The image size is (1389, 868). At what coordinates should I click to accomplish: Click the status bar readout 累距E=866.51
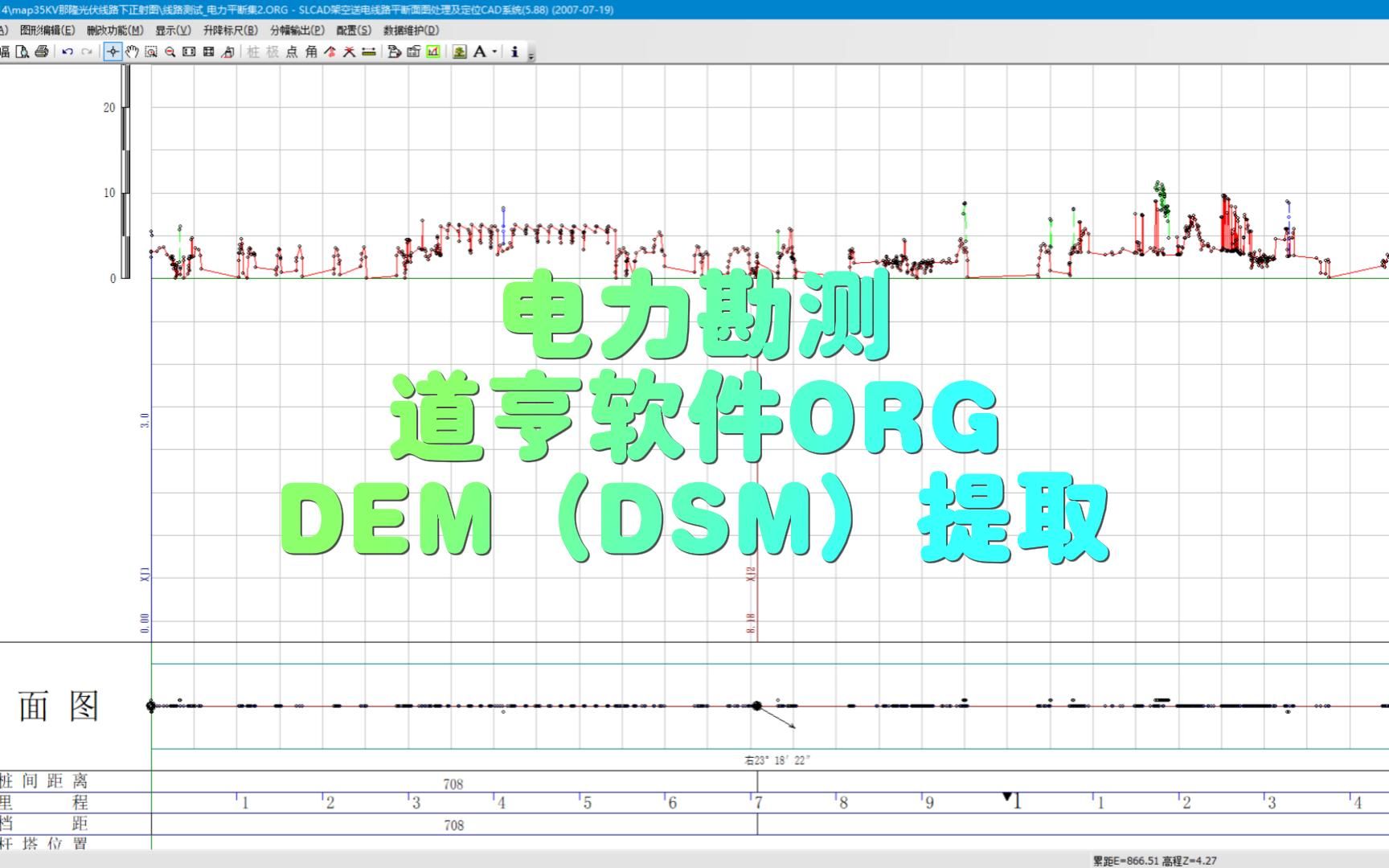1125,861
